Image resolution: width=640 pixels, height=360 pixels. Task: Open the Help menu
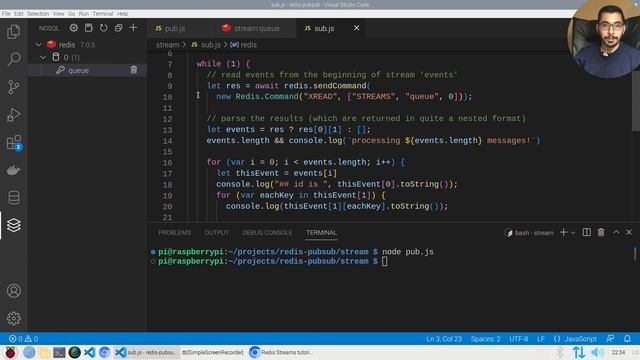click(x=122, y=13)
